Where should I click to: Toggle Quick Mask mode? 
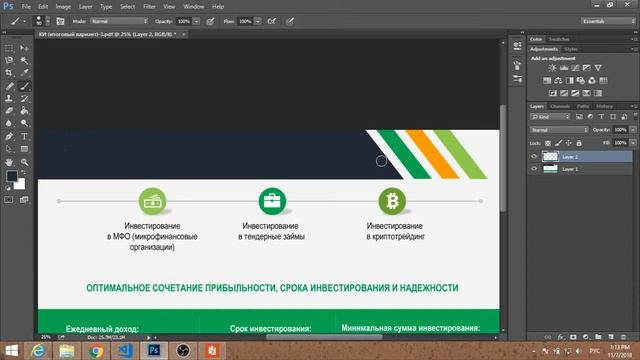(9, 200)
